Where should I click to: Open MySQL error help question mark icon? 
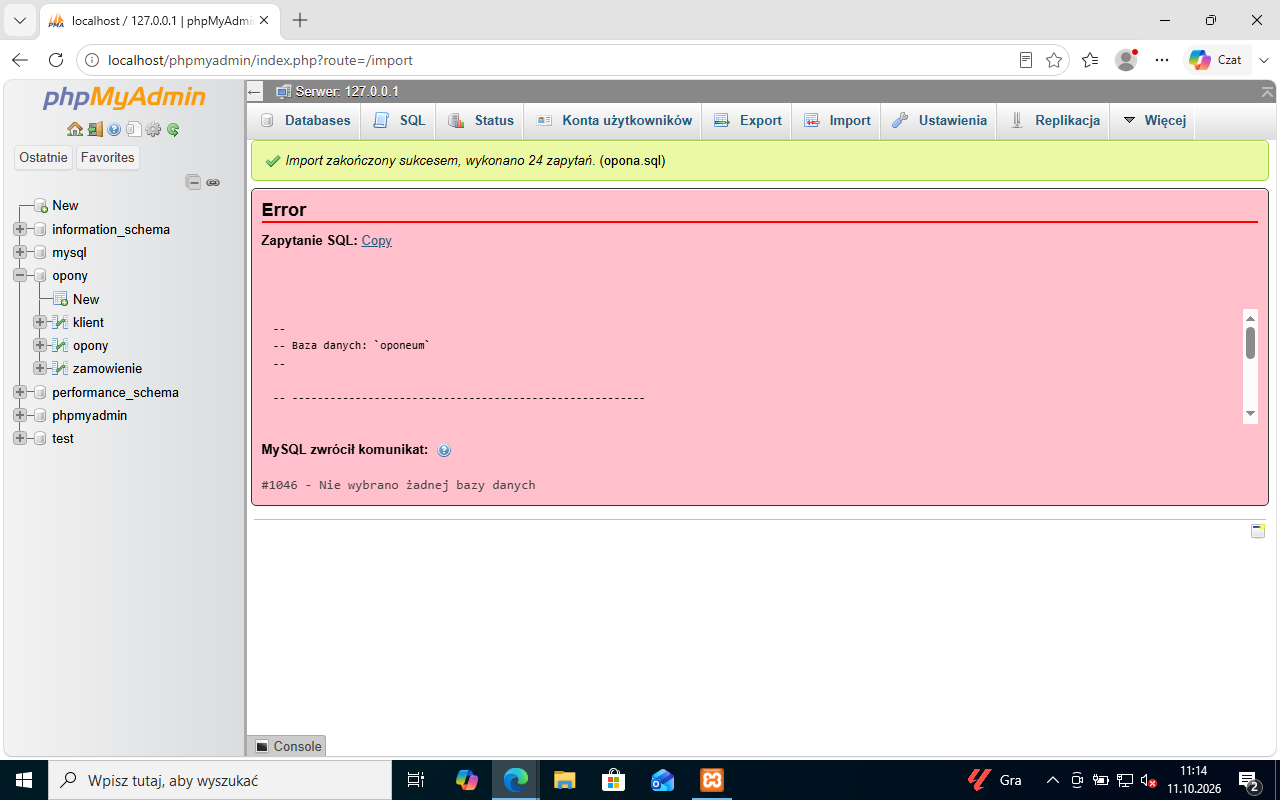click(x=444, y=450)
